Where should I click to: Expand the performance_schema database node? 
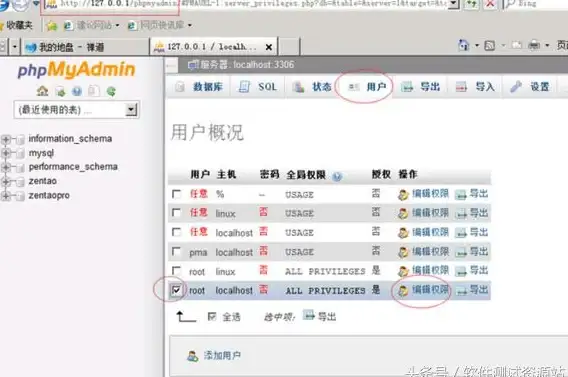coord(6,167)
